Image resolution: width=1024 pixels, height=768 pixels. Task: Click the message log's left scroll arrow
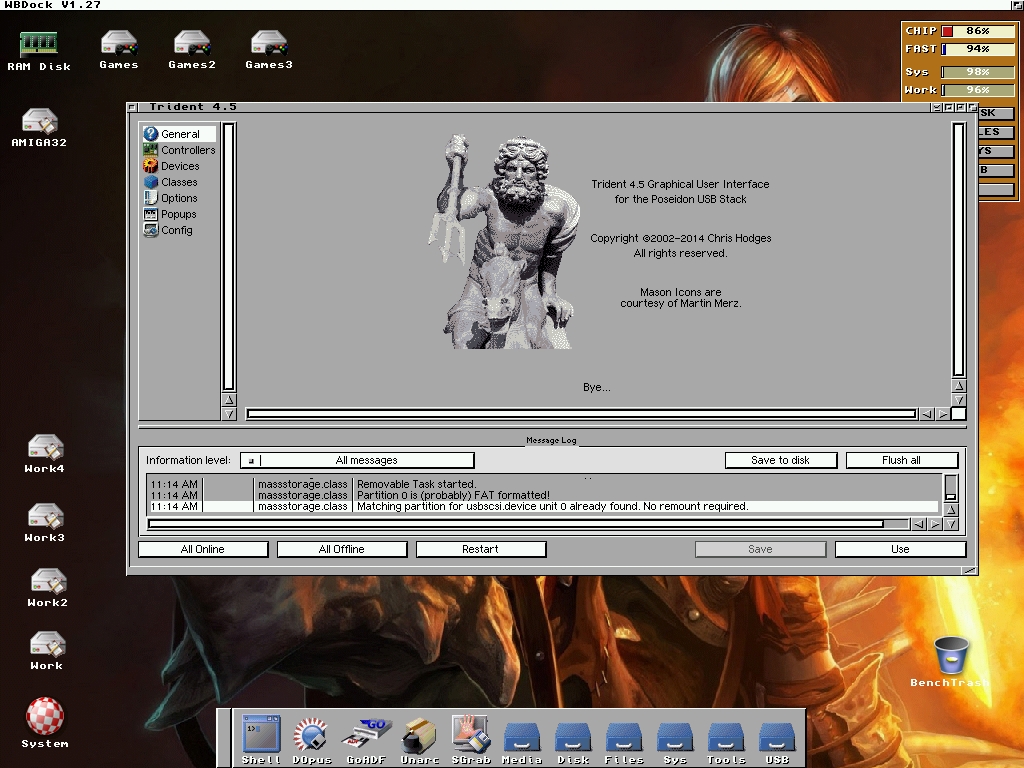click(x=919, y=524)
